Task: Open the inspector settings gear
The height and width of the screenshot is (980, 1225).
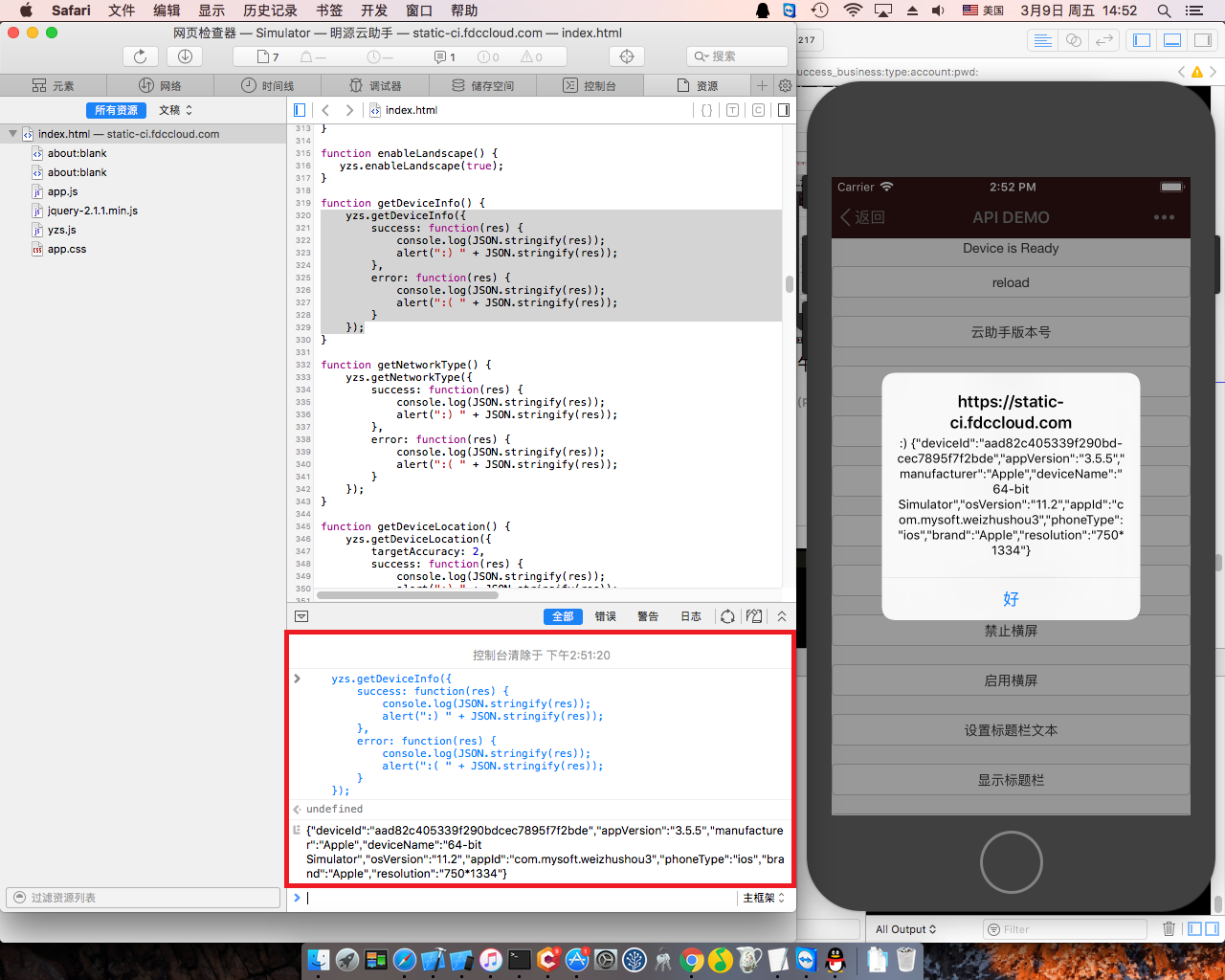Action: tap(785, 85)
